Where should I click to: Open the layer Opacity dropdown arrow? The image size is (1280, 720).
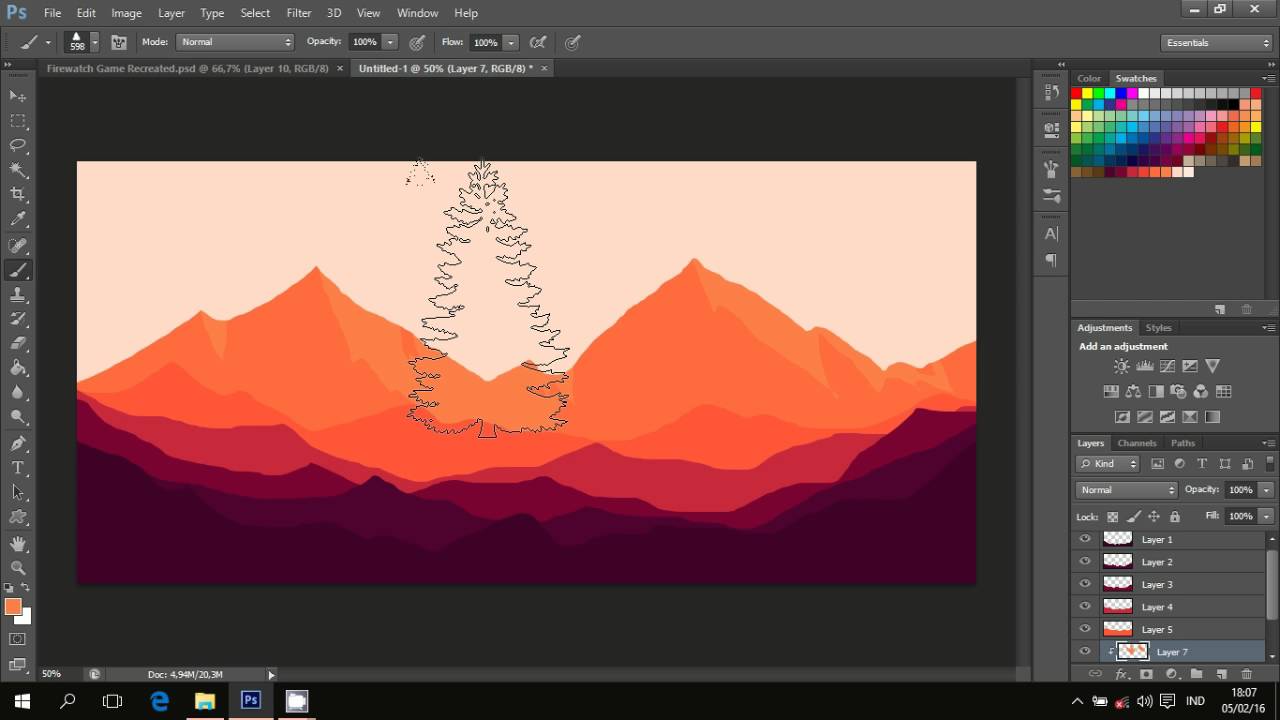coord(1266,490)
